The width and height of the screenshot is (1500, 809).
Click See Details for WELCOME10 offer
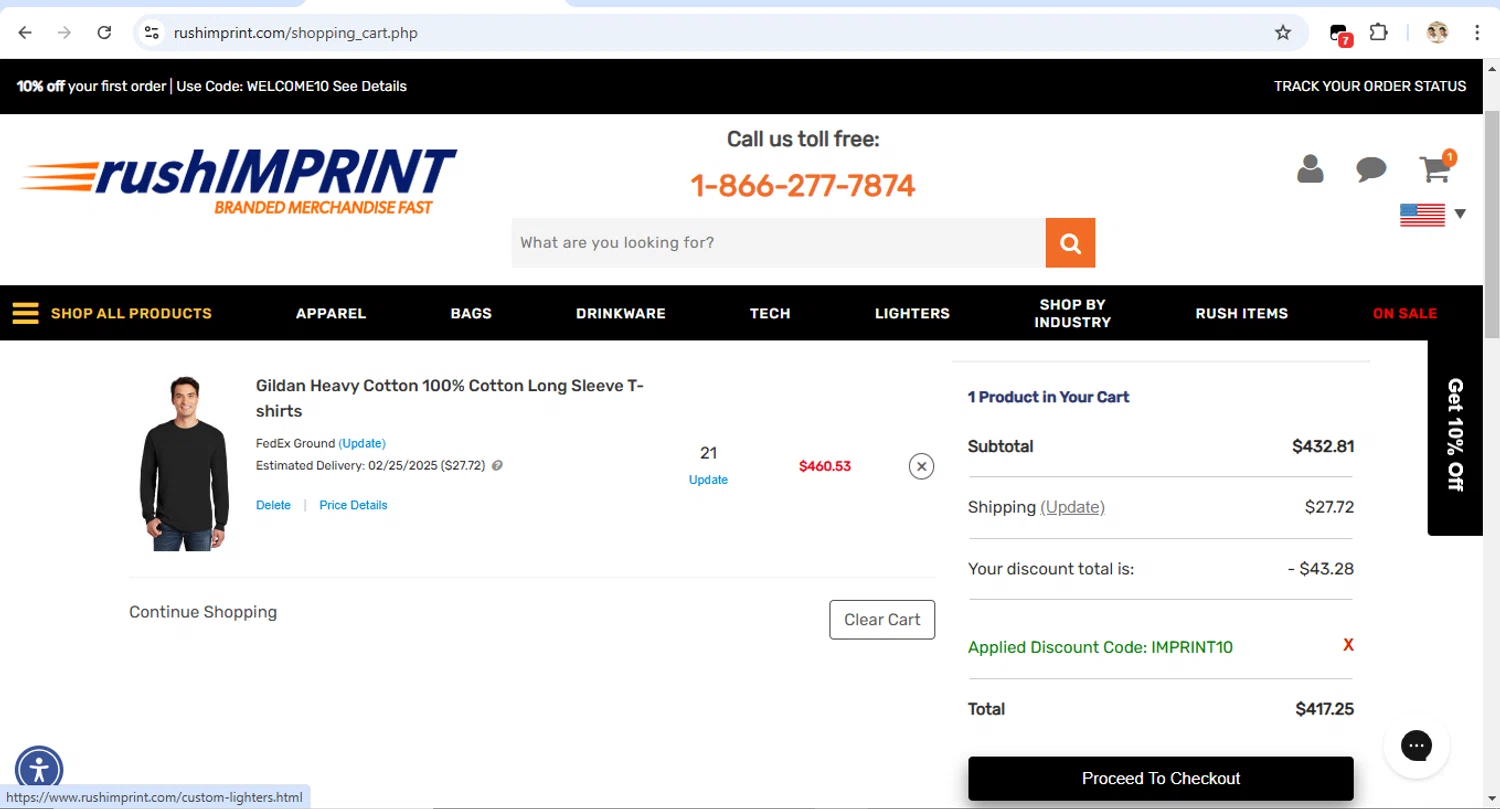[x=370, y=86]
